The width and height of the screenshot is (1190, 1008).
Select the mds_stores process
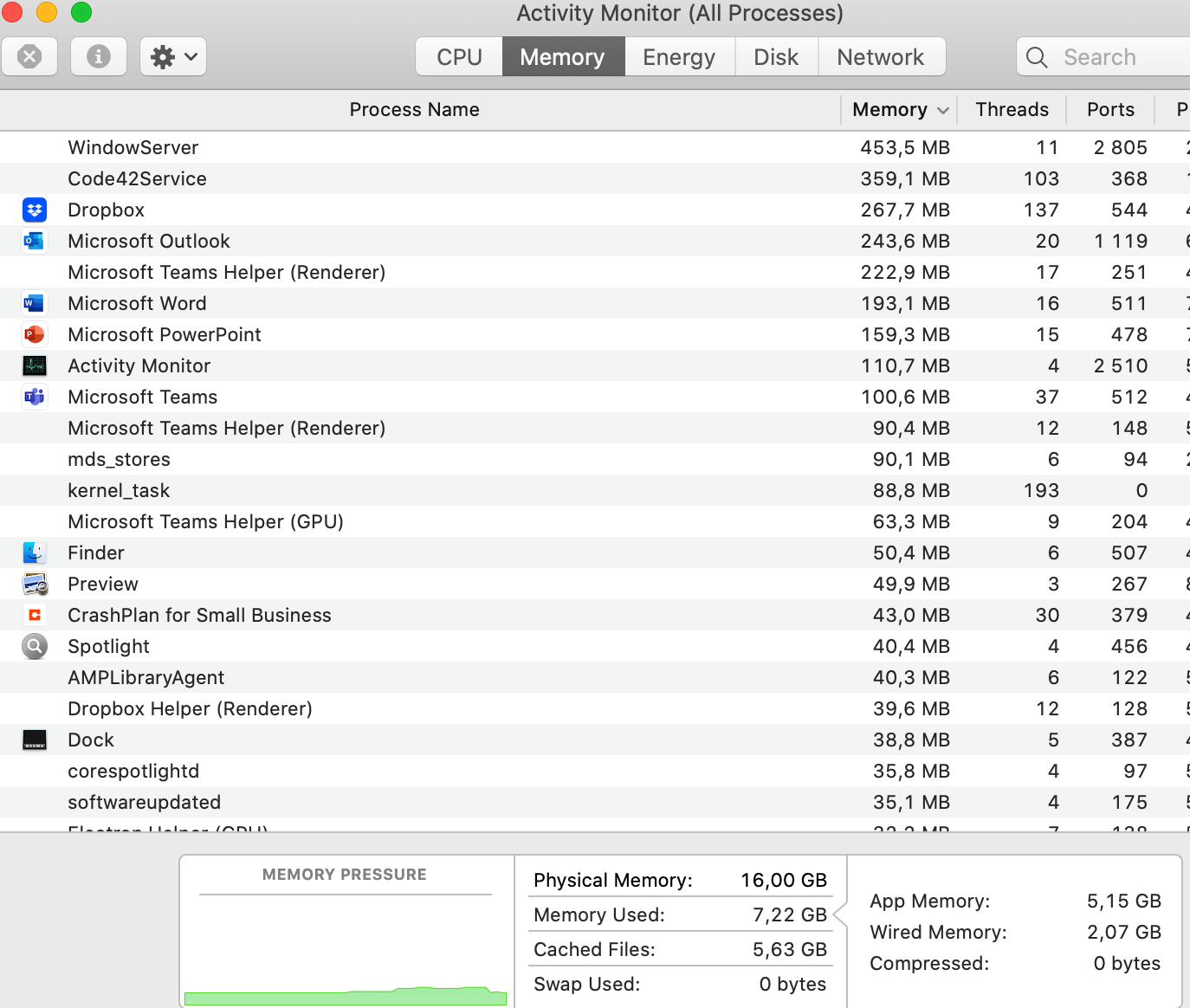point(120,459)
